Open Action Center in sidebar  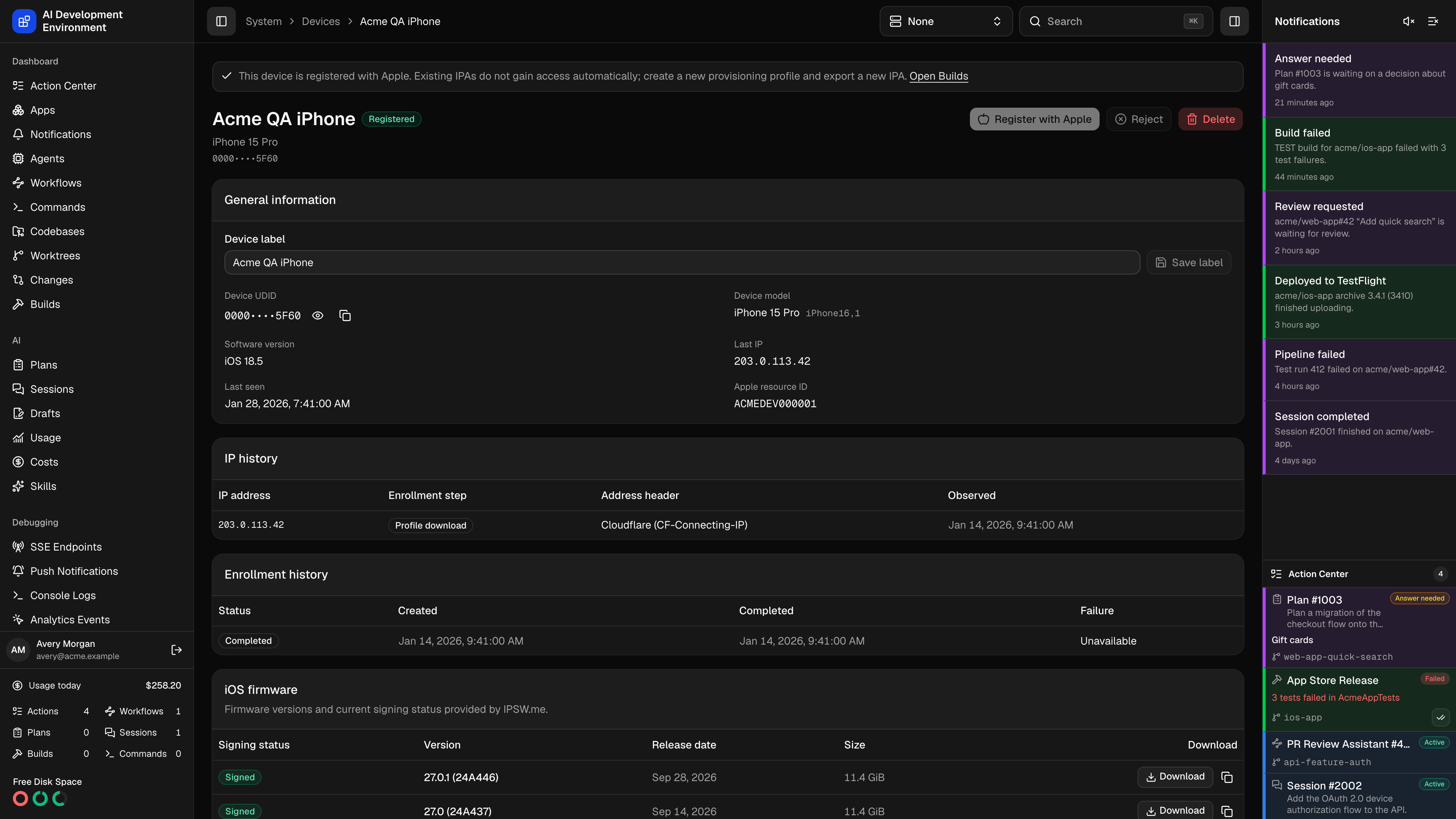97,85
